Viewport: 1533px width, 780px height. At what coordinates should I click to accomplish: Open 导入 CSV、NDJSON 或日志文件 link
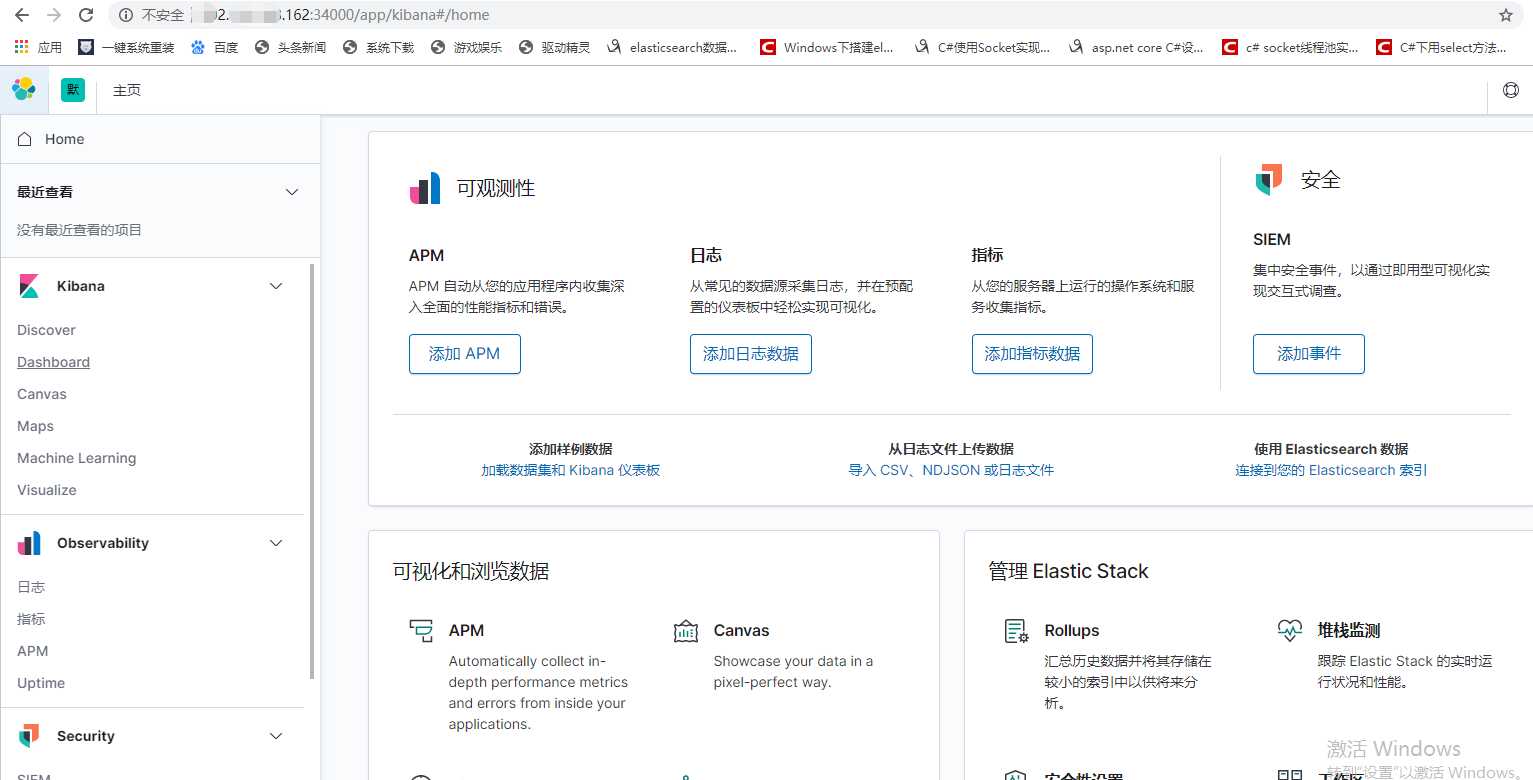tap(951, 470)
